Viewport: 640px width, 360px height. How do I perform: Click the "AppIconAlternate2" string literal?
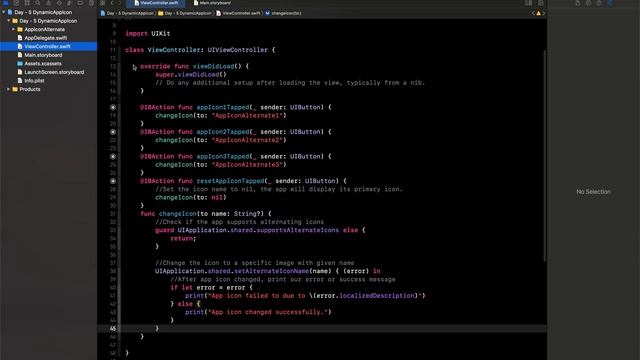247,140
